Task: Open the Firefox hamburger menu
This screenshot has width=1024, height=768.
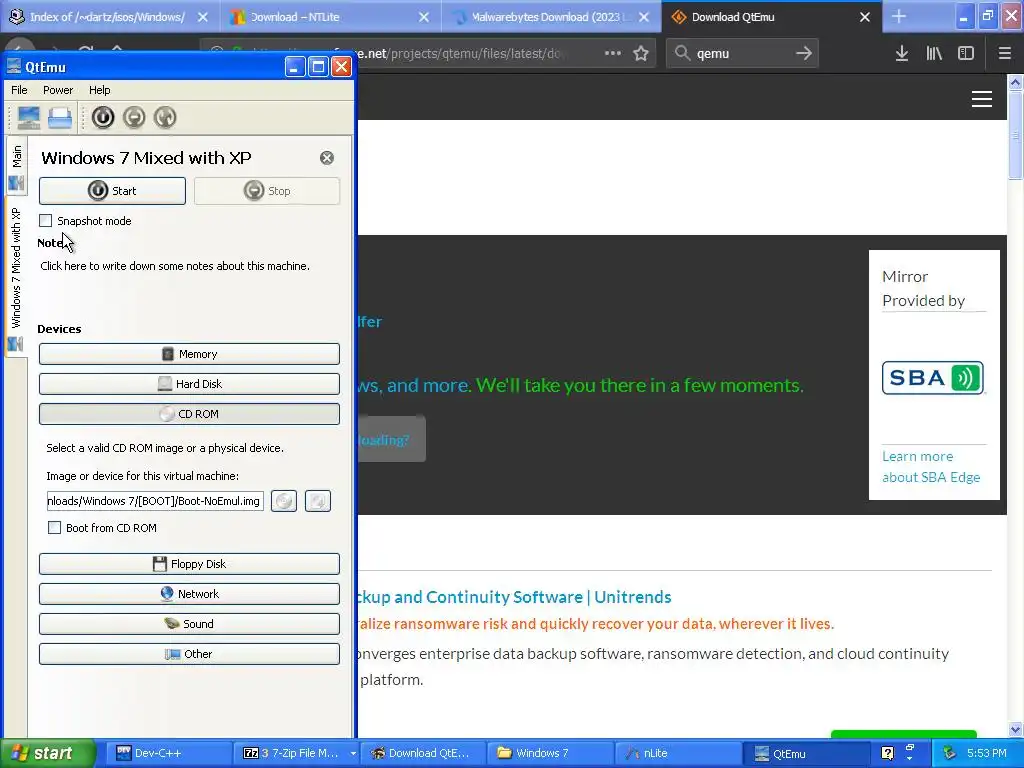Action: click(x=1005, y=54)
